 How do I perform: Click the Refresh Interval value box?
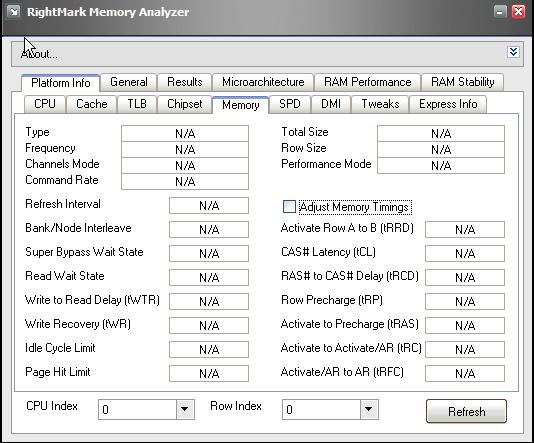209,206
